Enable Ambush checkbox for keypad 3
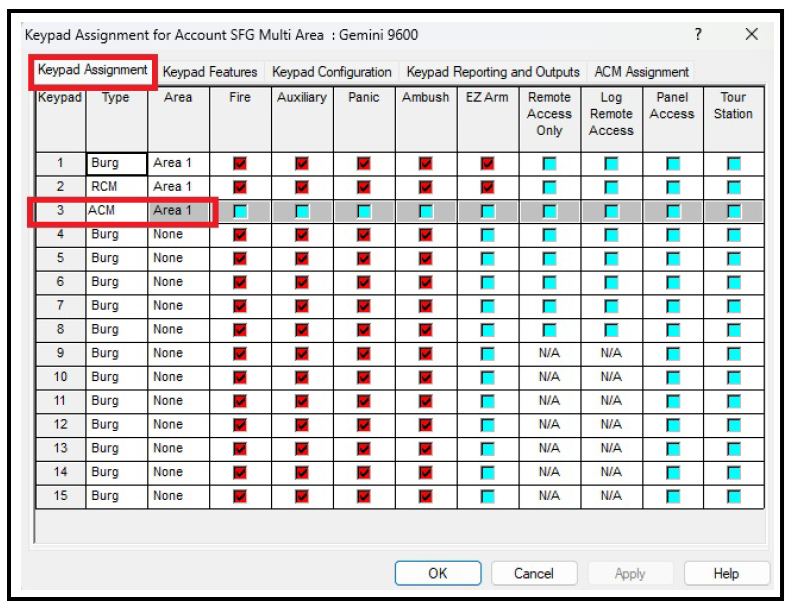 pyautogui.click(x=426, y=211)
